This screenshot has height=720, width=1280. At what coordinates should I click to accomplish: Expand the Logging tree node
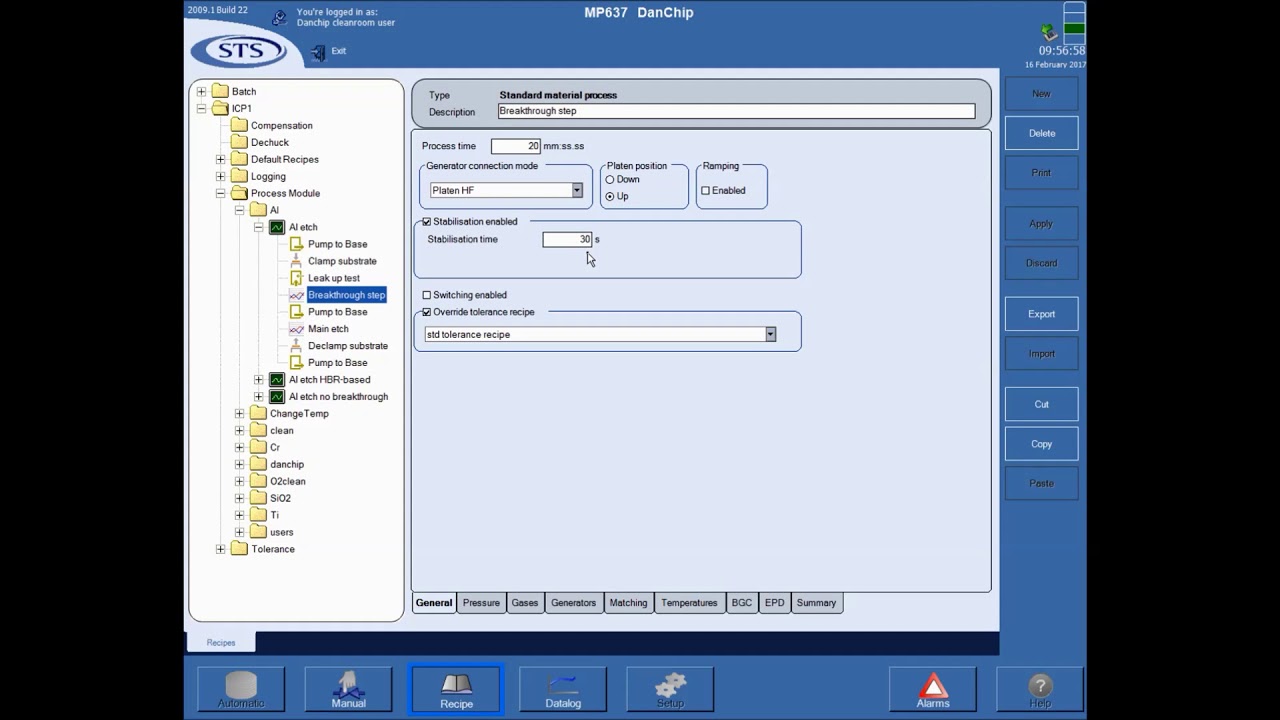point(220,177)
